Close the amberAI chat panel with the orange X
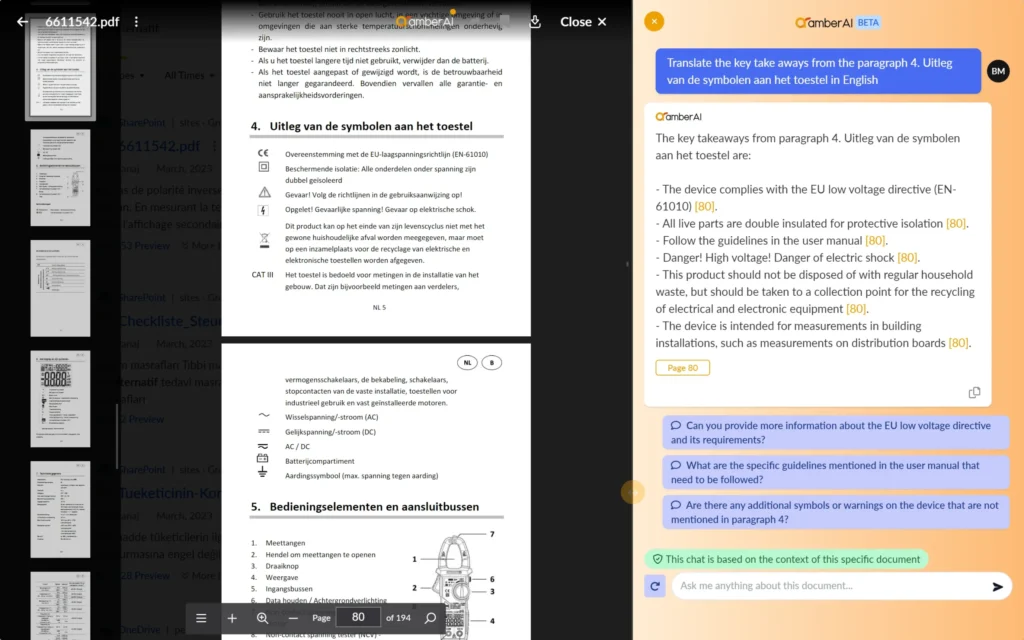1024x640 pixels. [x=654, y=21]
